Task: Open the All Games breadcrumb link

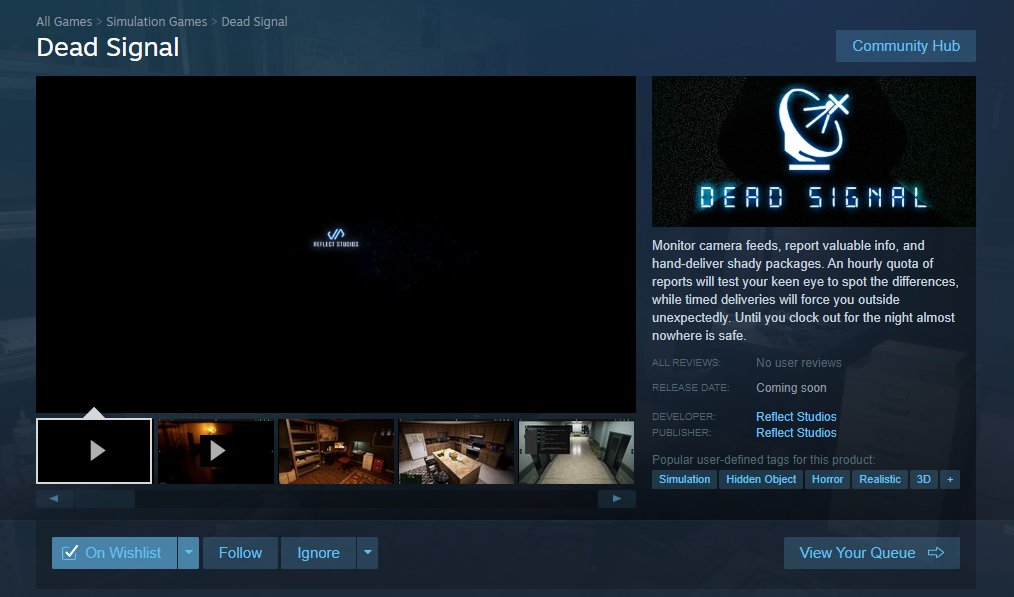Action: (x=64, y=21)
